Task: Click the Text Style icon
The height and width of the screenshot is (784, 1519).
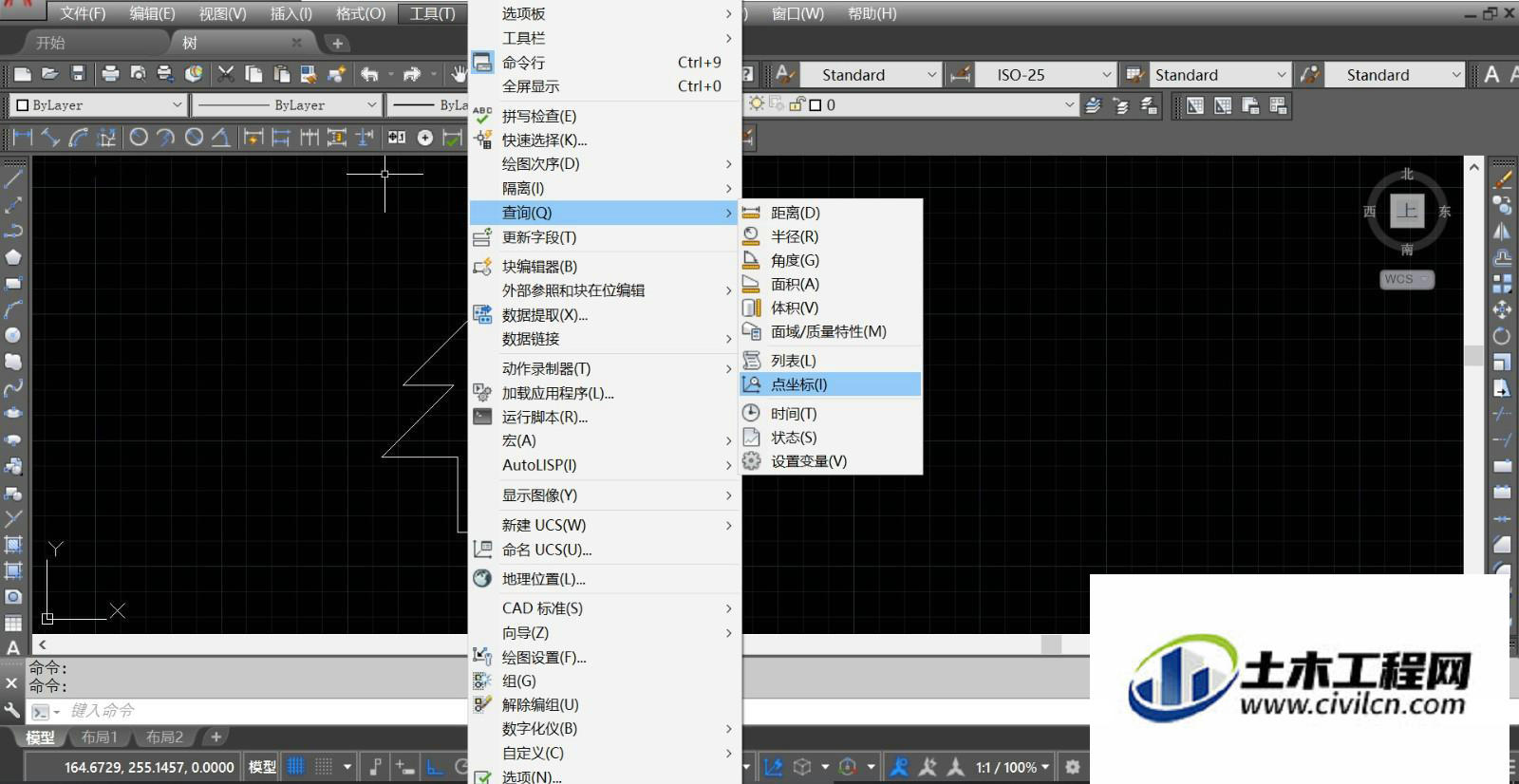Action: point(785,74)
